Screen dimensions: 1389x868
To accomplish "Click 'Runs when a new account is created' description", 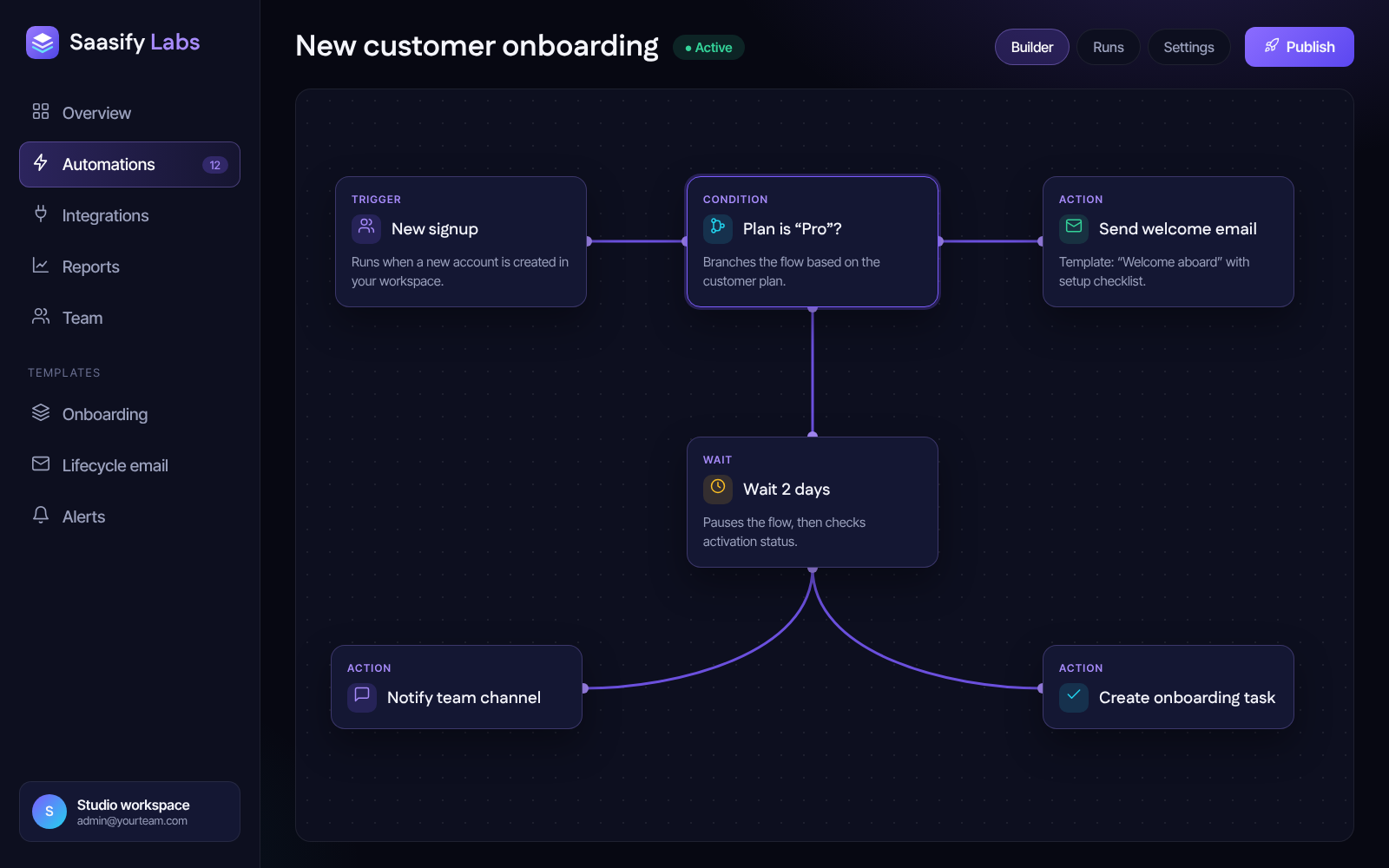I will coord(460,271).
